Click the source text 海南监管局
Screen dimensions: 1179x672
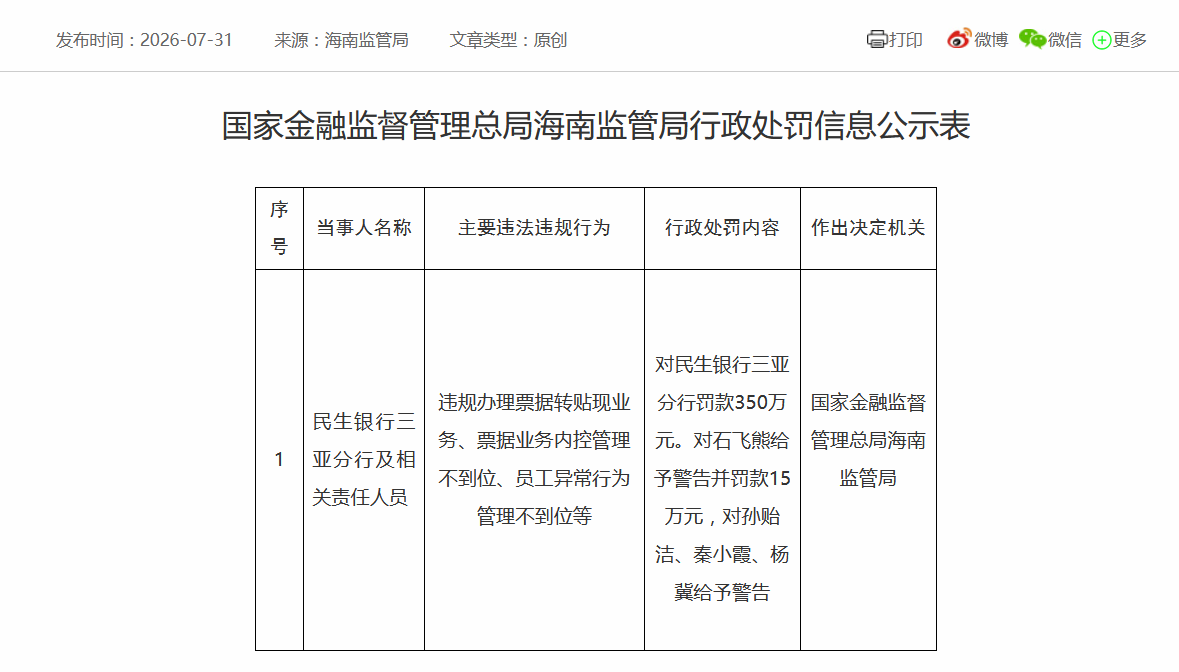click(366, 40)
